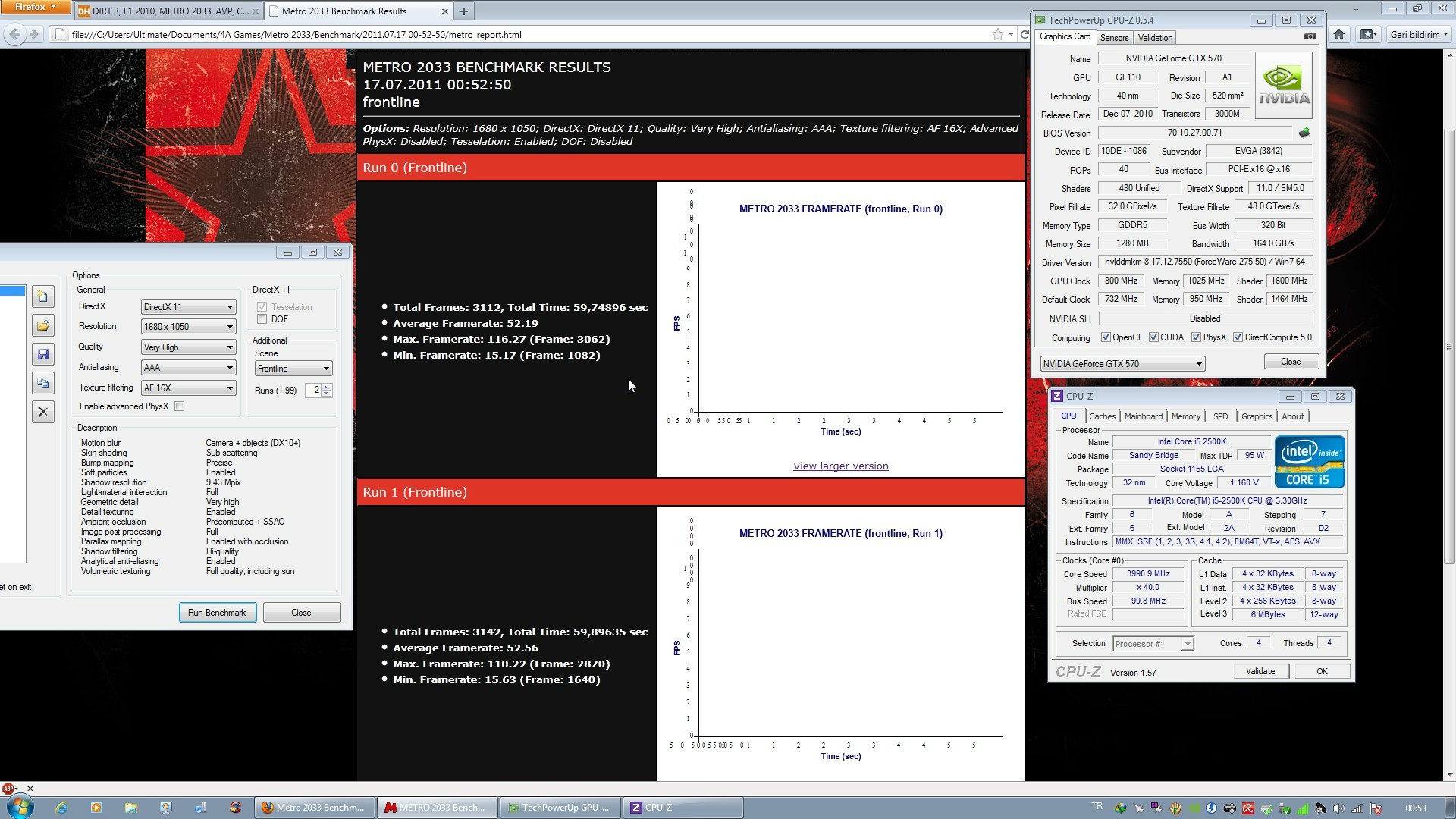The width and height of the screenshot is (1456, 819).
Task: Click Close button in GPU-Z
Action: click(1291, 362)
